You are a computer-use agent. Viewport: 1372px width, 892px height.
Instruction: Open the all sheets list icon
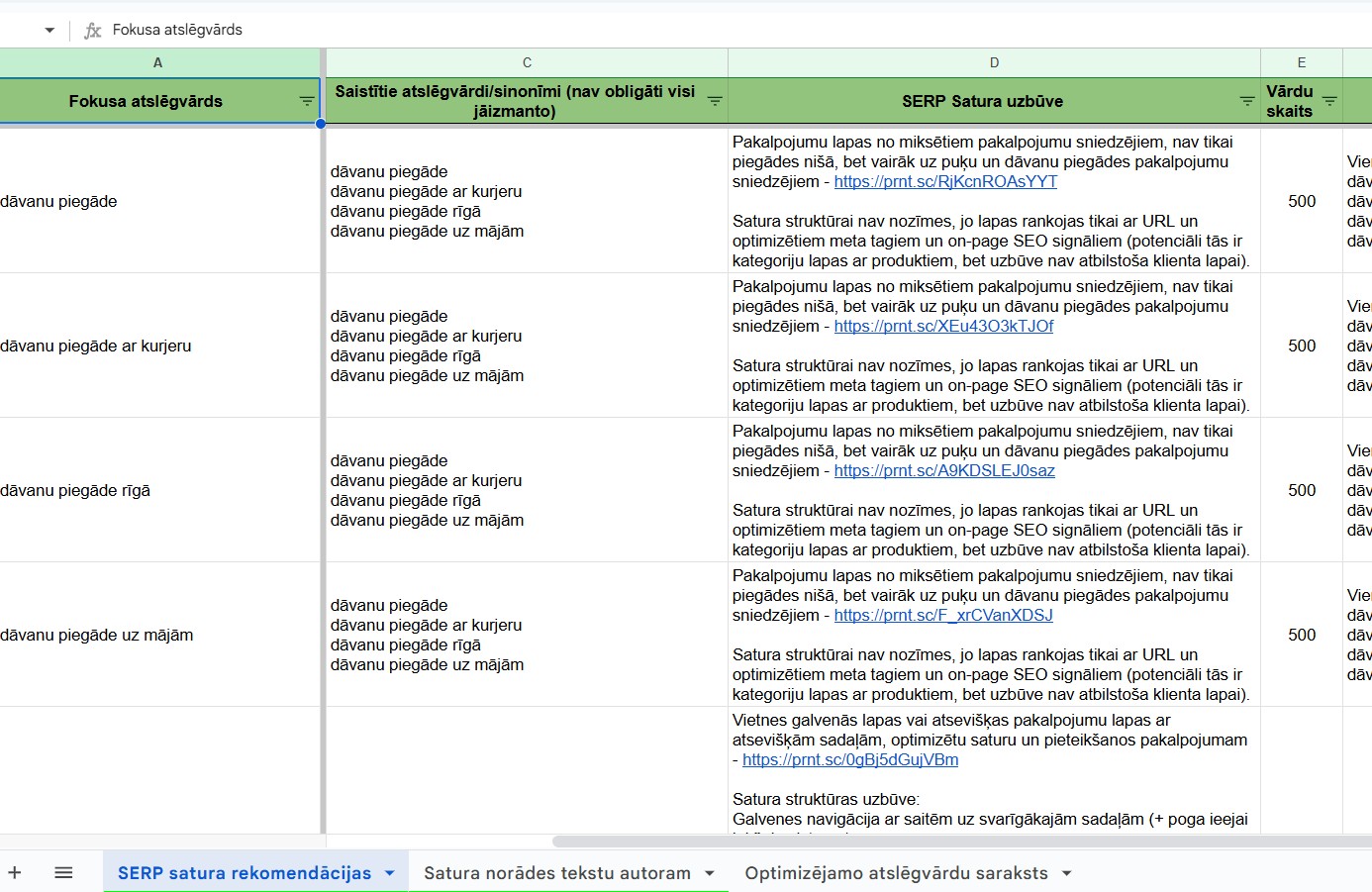(x=63, y=872)
